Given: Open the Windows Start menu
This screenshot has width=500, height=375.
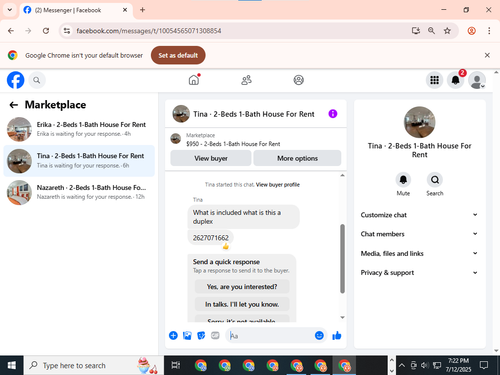Looking at the screenshot, I should click(11, 365).
